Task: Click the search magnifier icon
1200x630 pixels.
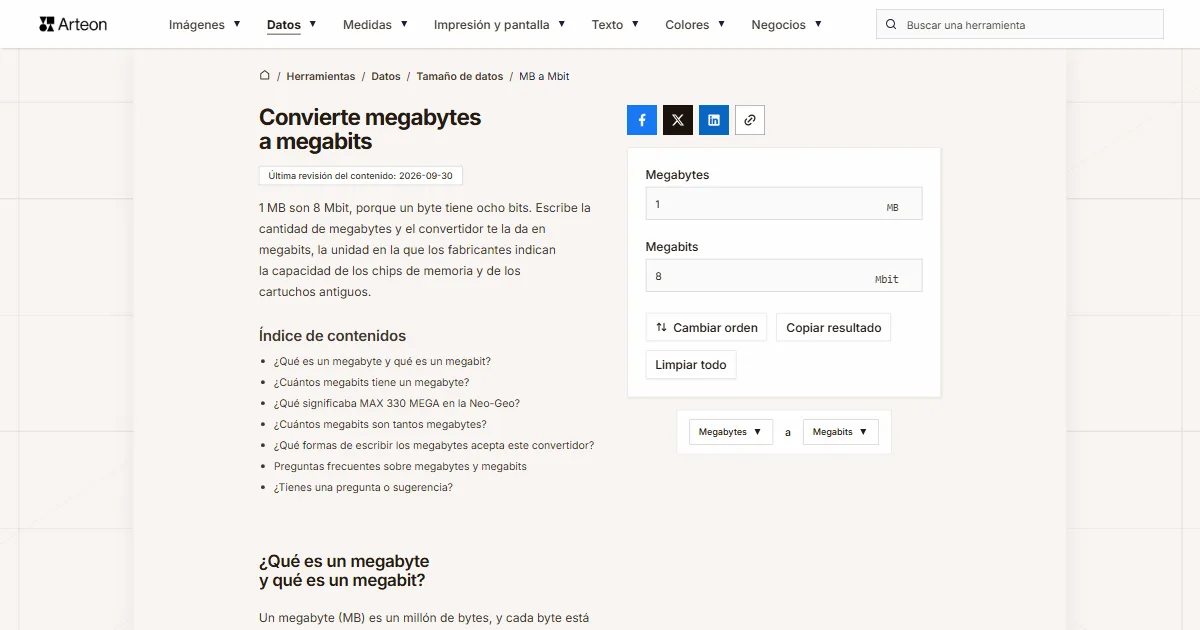Action: (x=891, y=25)
